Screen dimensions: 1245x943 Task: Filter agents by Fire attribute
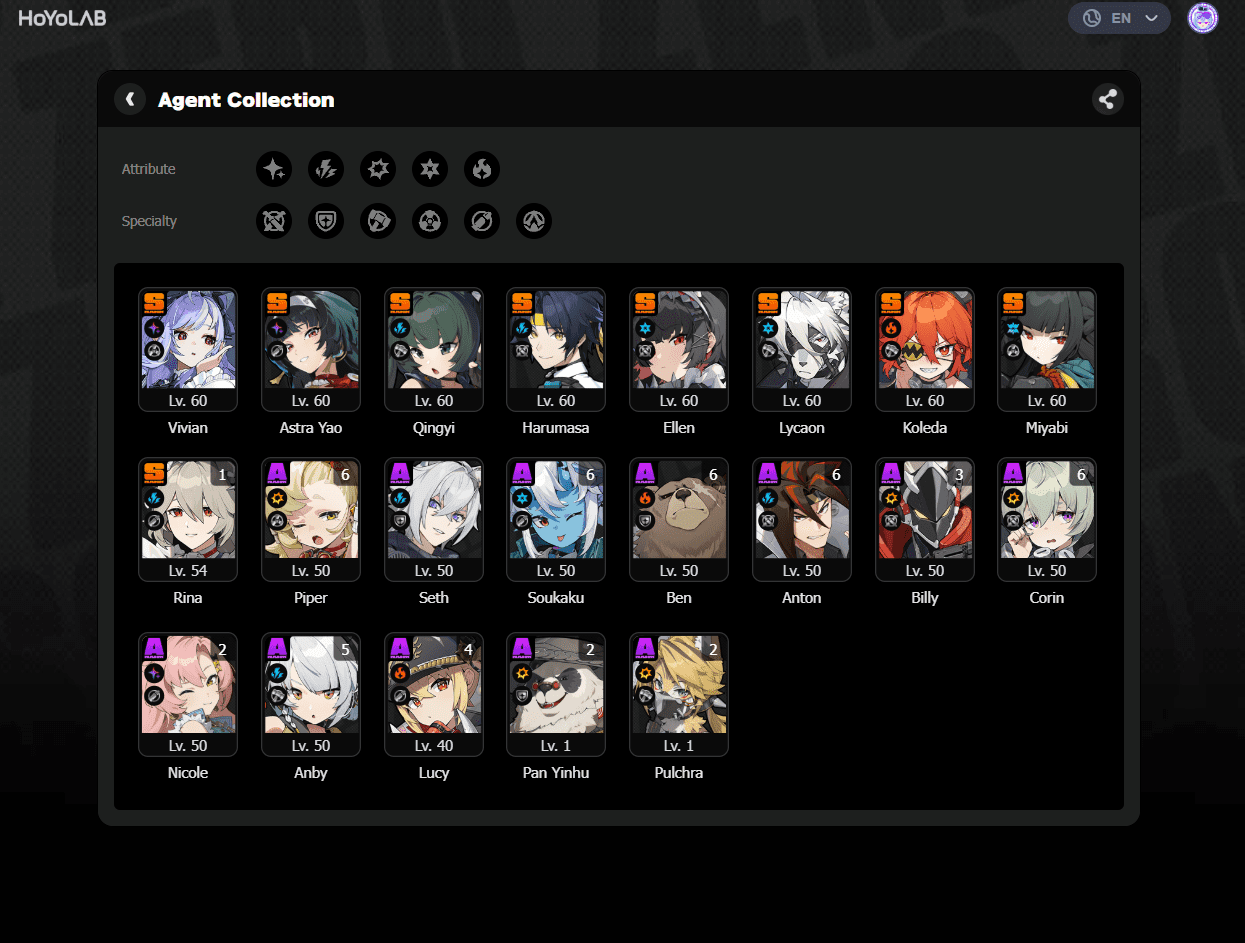tap(482, 169)
